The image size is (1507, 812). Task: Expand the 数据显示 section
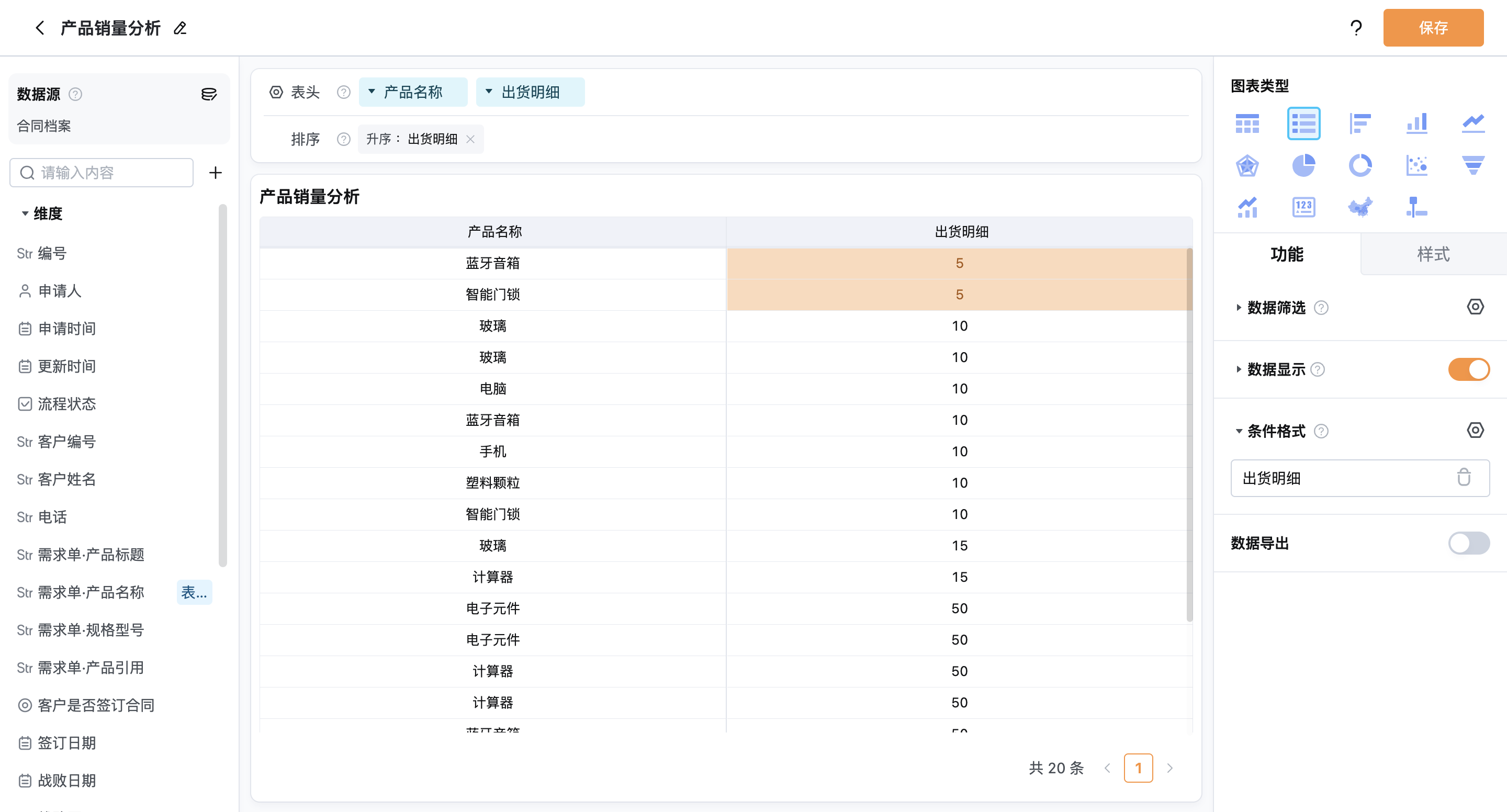(1238, 370)
